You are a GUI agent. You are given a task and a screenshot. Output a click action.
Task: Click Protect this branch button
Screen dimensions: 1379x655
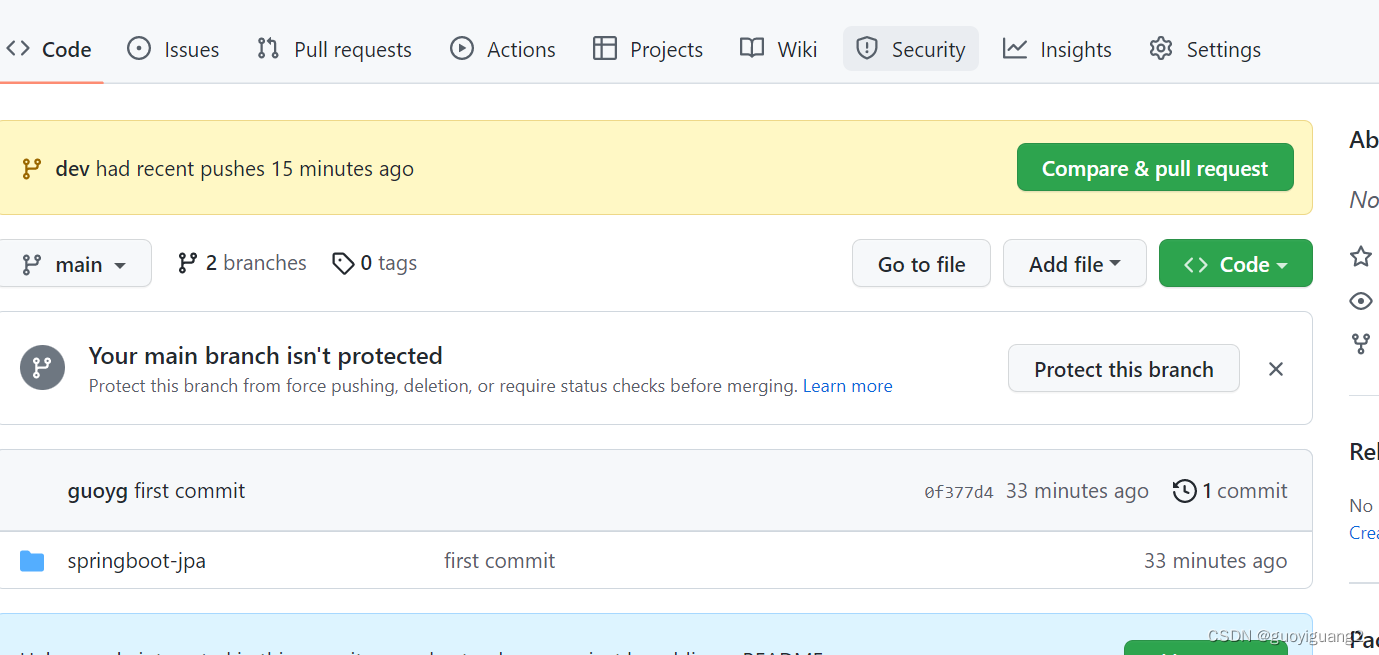click(1124, 369)
